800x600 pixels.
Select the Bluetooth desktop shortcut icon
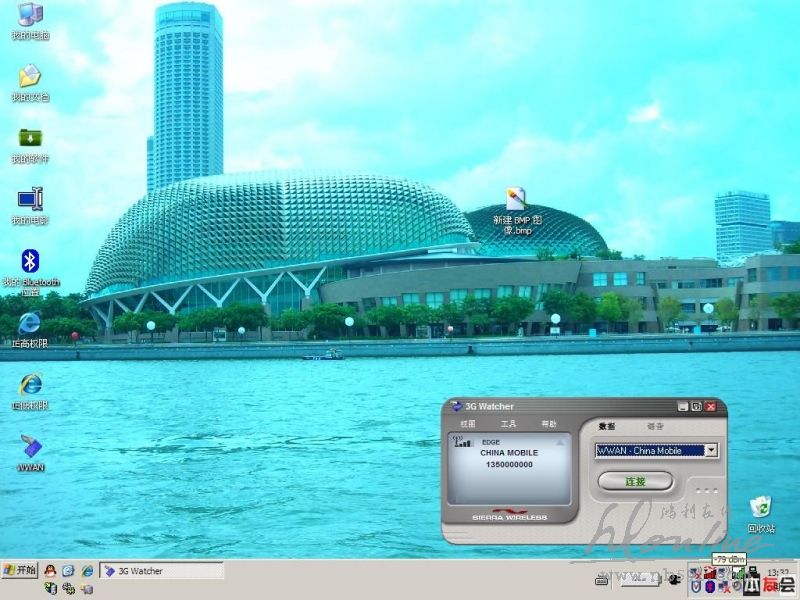point(30,262)
